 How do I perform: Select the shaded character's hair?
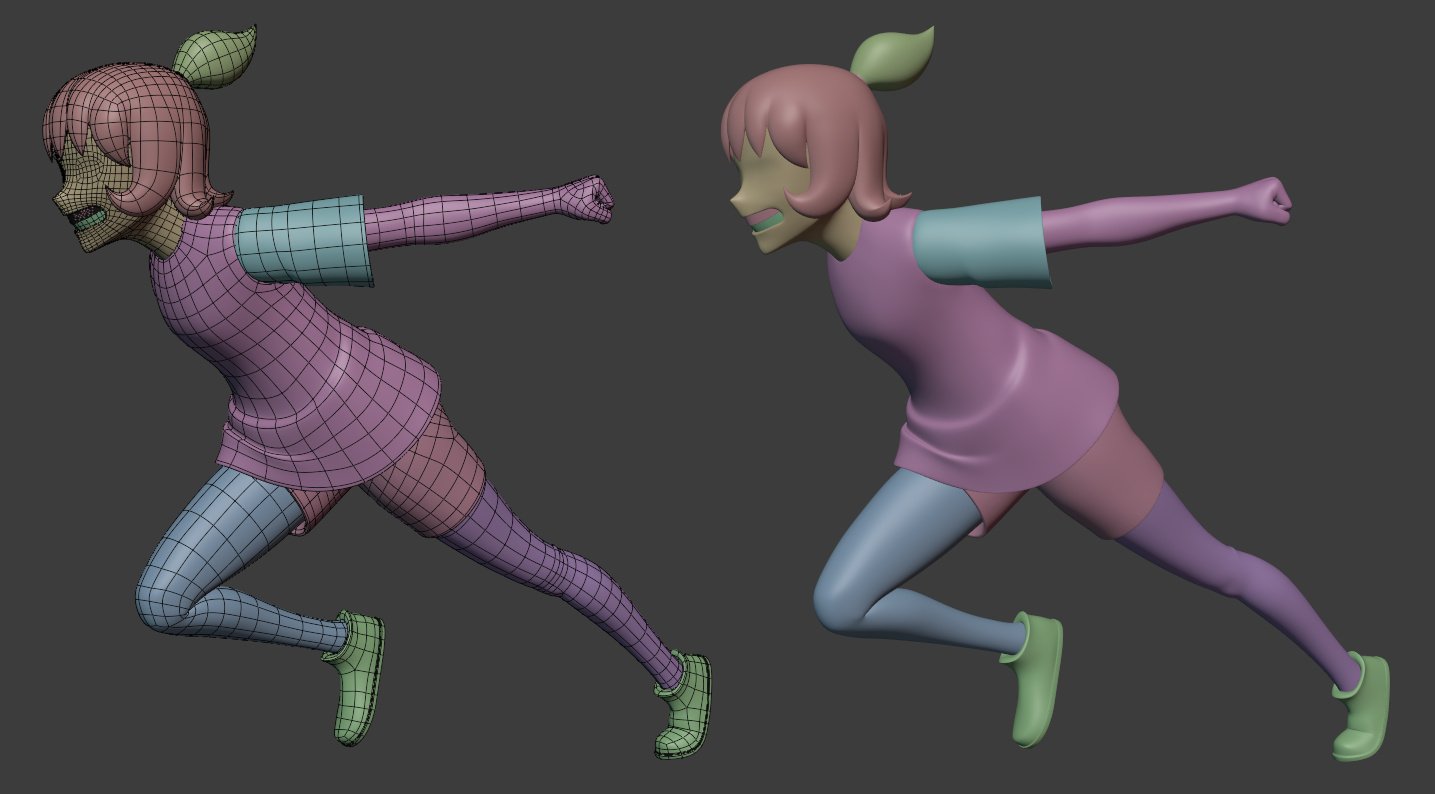coord(820,110)
